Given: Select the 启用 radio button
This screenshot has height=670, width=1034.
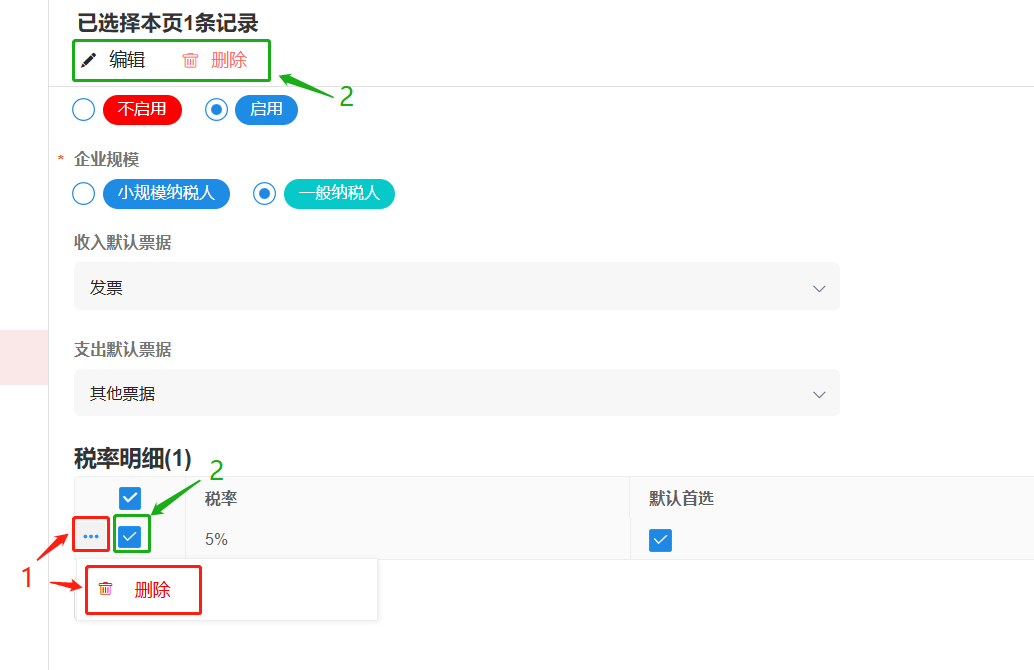Looking at the screenshot, I should (x=216, y=109).
